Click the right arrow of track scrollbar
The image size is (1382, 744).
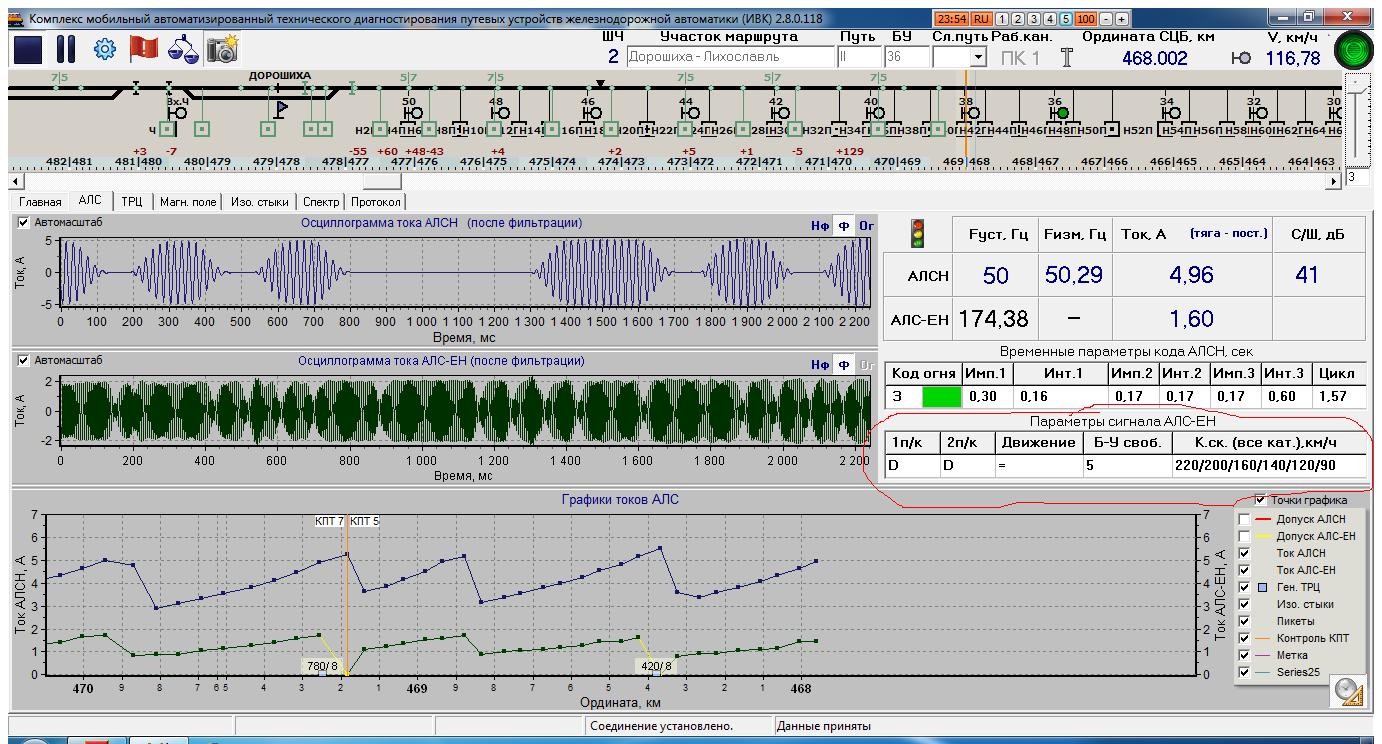pyautogui.click(x=1334, y=182)
